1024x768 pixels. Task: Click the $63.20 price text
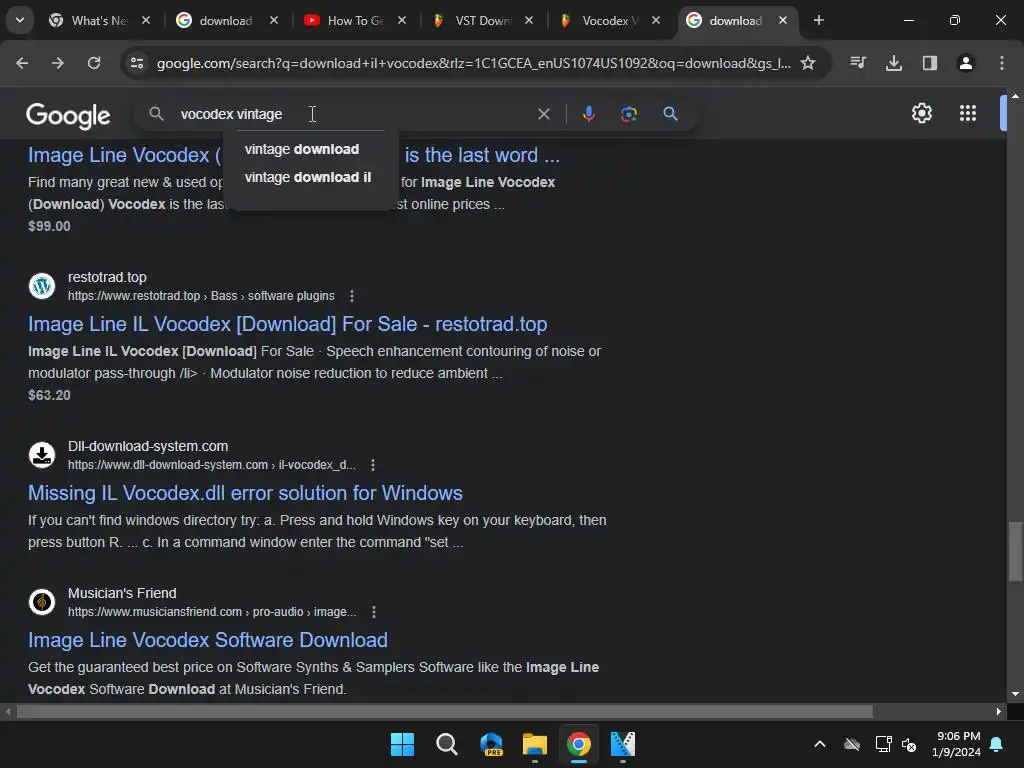point(49,395)
